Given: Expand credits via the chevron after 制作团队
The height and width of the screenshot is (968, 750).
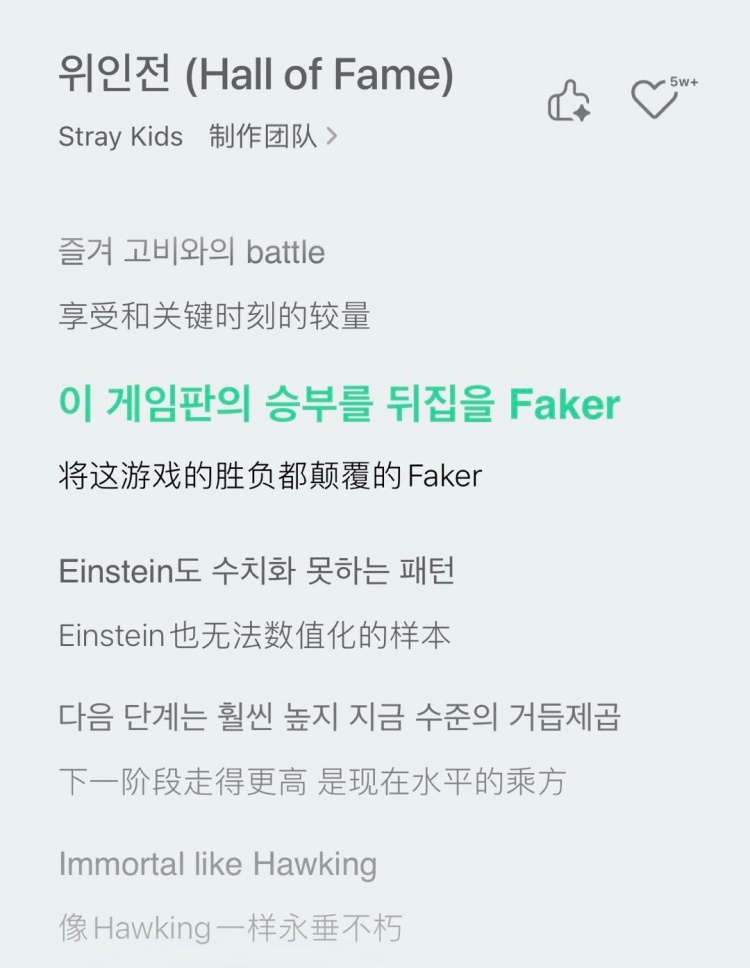Looking at the screenshot, I should click(x=332, y=137).
